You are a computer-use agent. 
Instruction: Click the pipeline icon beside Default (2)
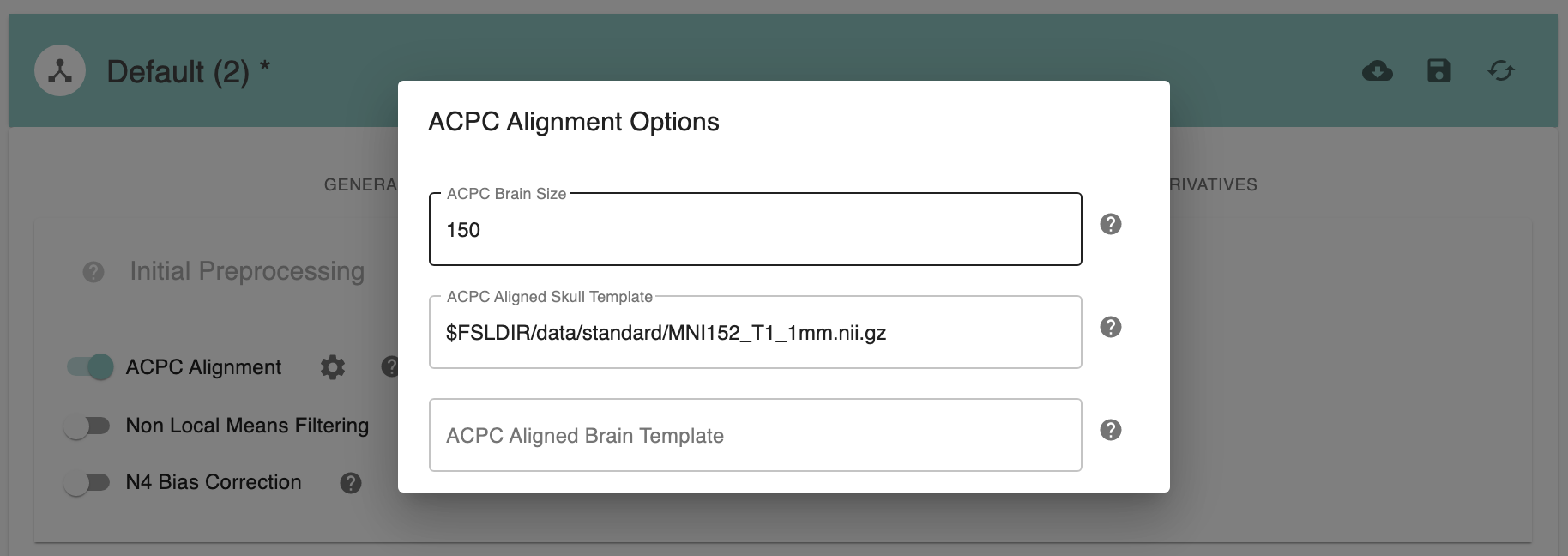point(60,70)
